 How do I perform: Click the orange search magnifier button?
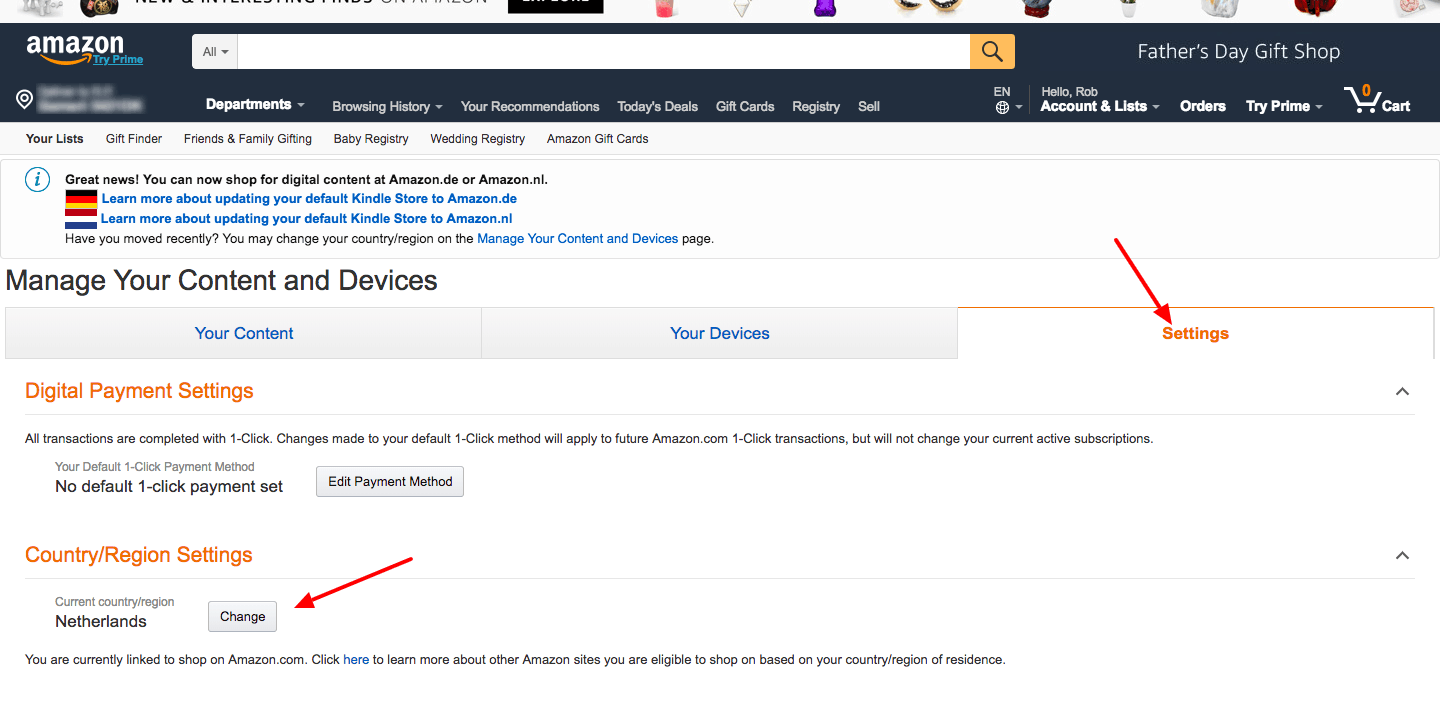[992, 51]
